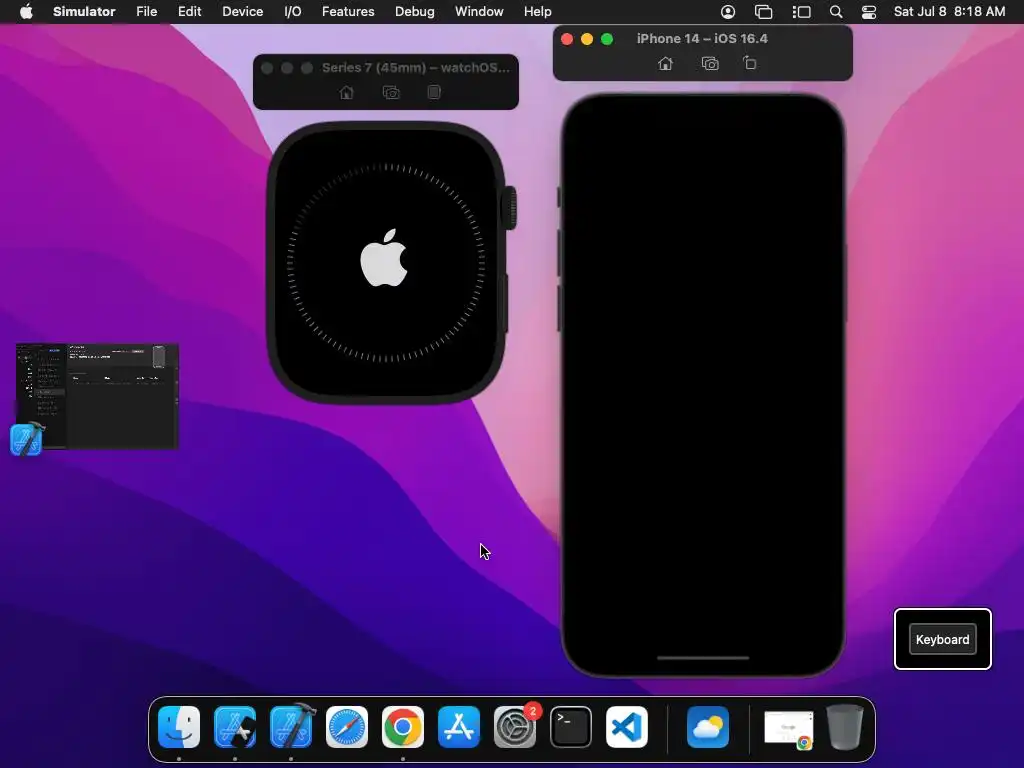Click the iPhone silent switch on left edge
Viewport: 1024px width, 768px height.
(x=559, y=197)
